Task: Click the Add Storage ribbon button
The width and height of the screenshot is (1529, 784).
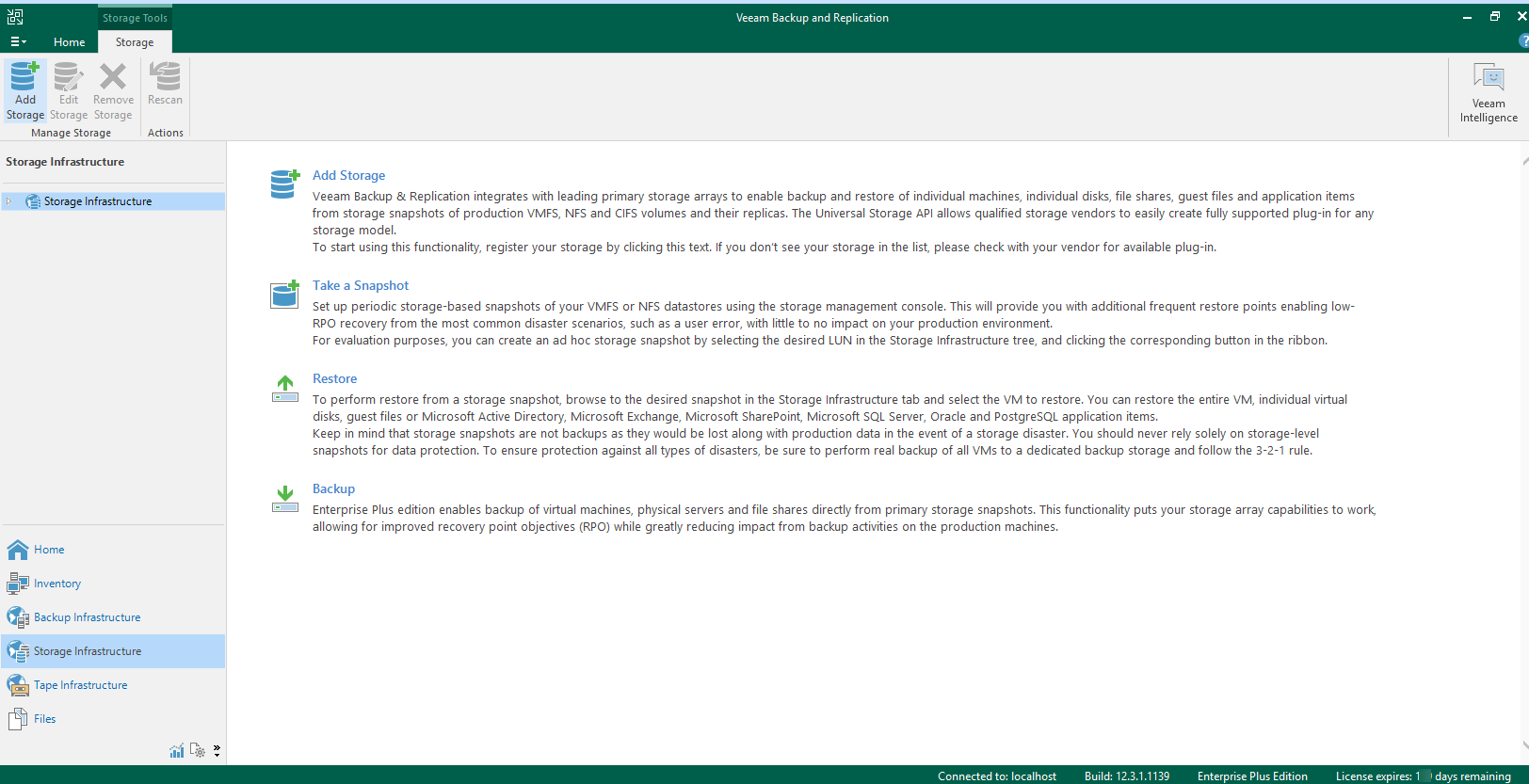Action: pyautogui.click(x=25, y=91)
